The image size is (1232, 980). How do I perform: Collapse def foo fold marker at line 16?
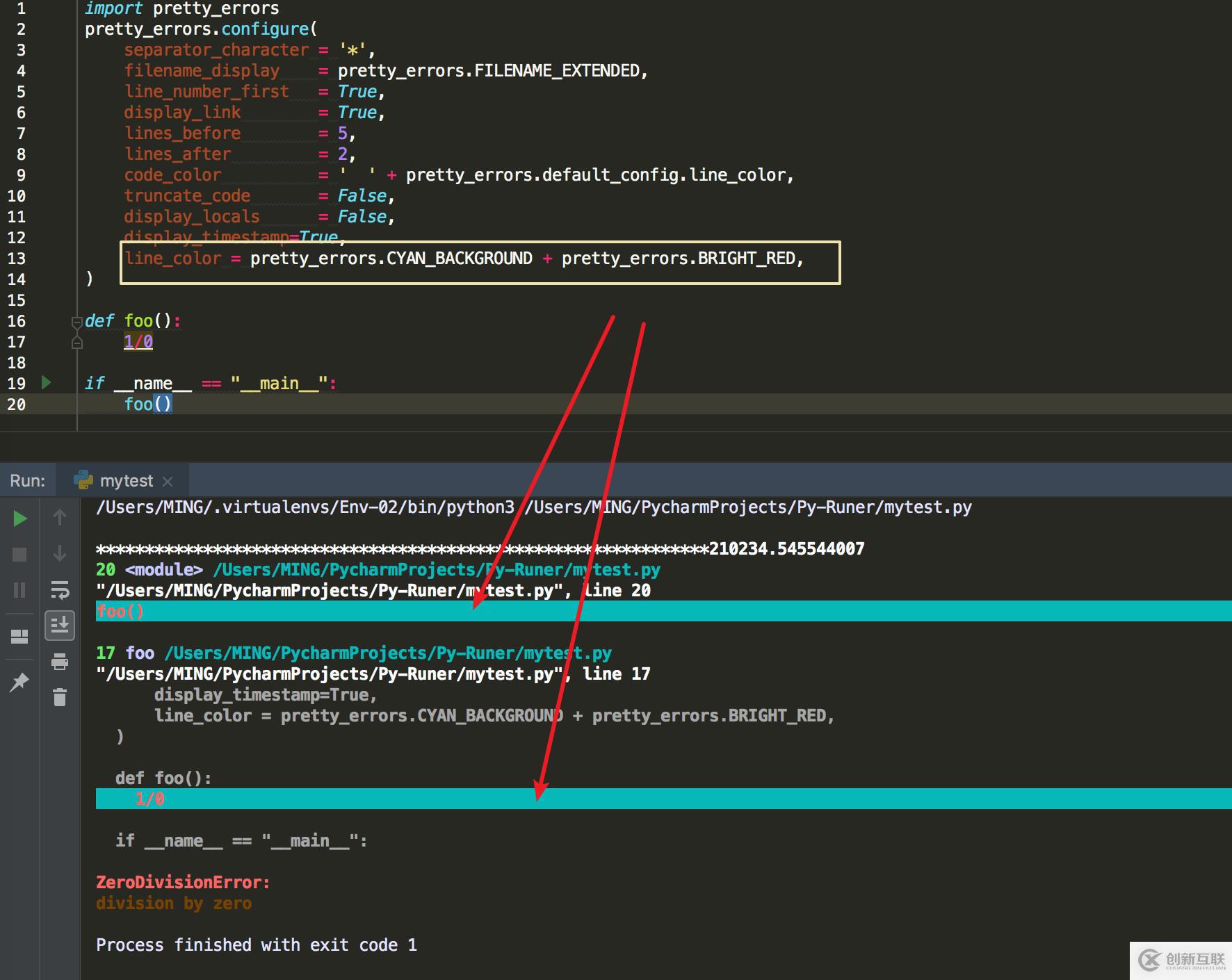[77, 322]
